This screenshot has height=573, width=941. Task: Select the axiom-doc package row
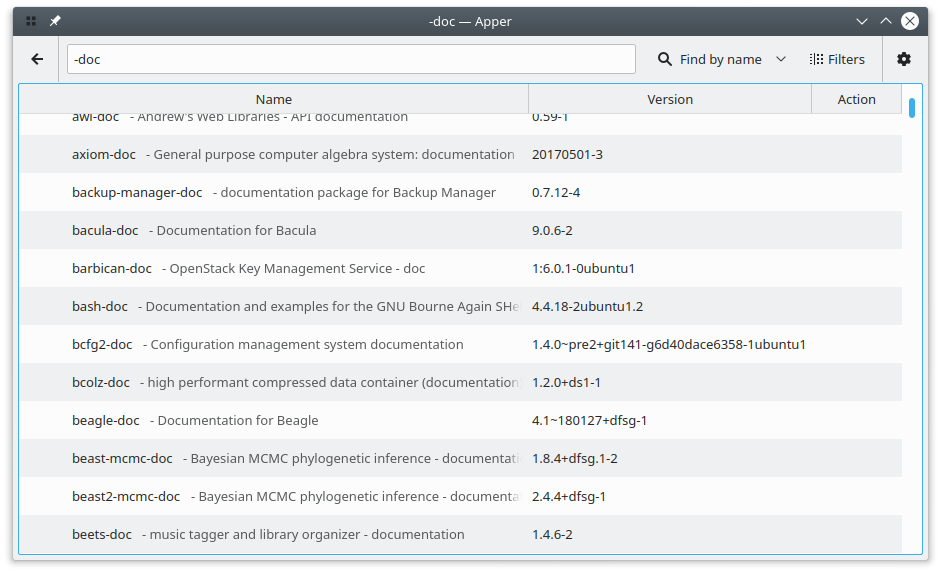pos(104,154)
